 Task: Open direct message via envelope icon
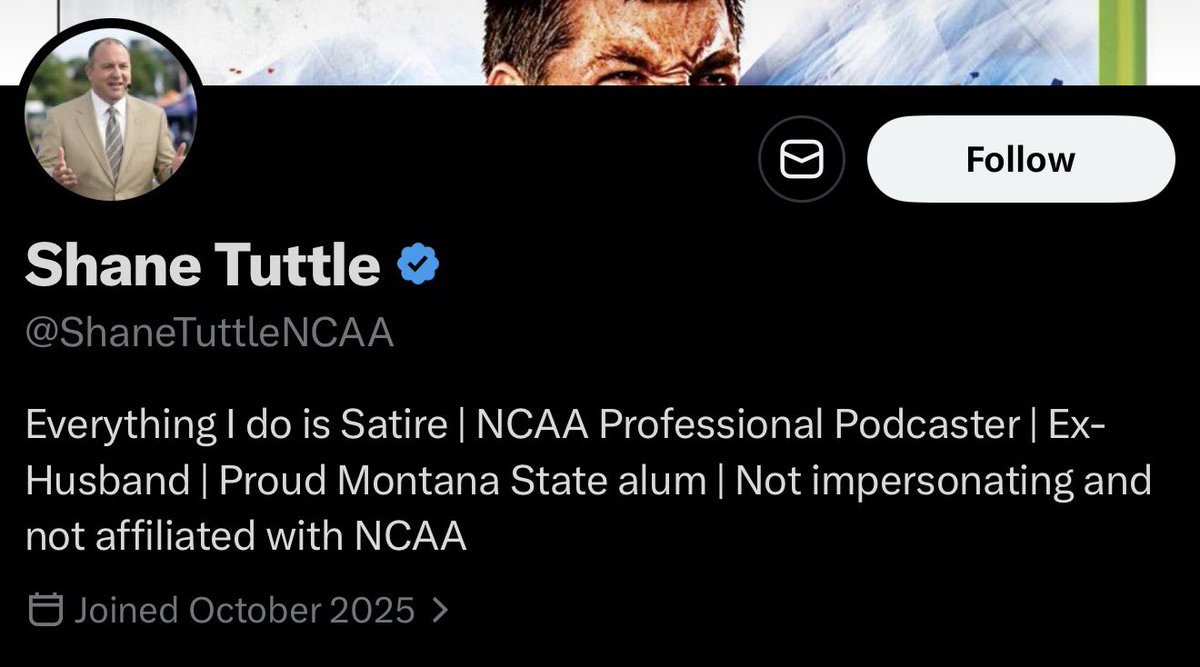[801, 160]
